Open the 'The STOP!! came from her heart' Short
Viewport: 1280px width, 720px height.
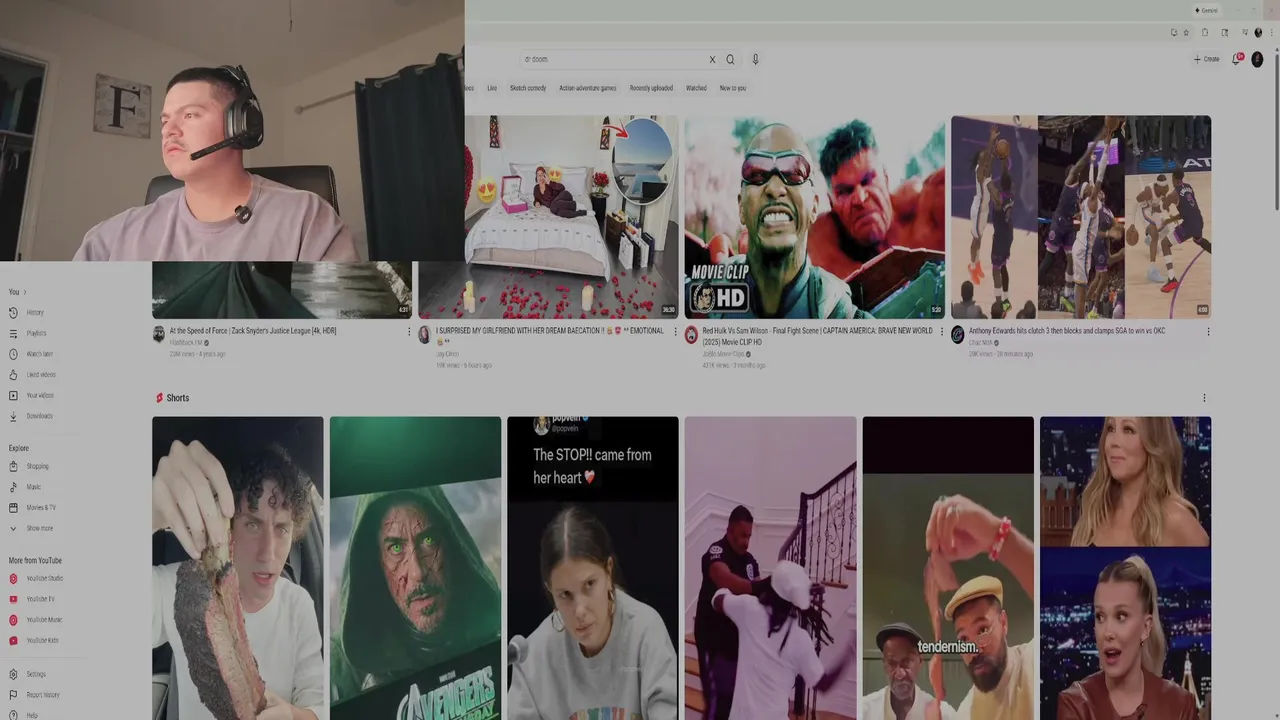click(593, 568)
